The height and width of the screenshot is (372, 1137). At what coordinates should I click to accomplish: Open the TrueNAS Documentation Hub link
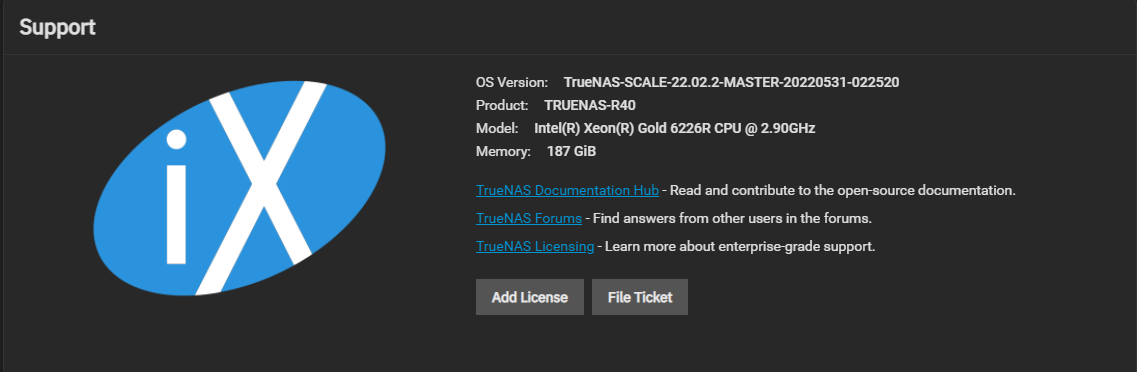click(567, 191)
